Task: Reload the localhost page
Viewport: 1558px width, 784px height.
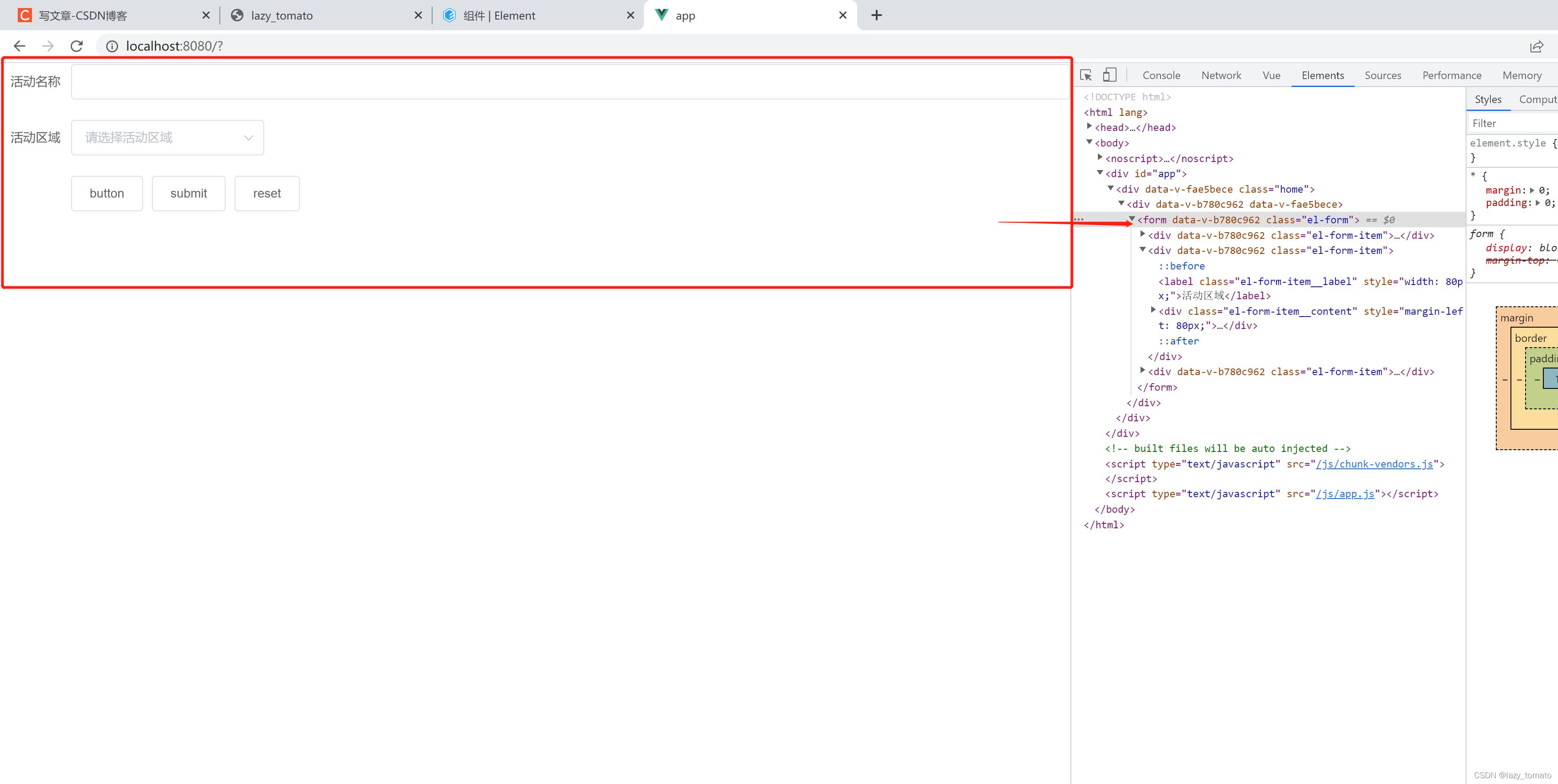Action: pyautogui.click(x=77, y=46)
